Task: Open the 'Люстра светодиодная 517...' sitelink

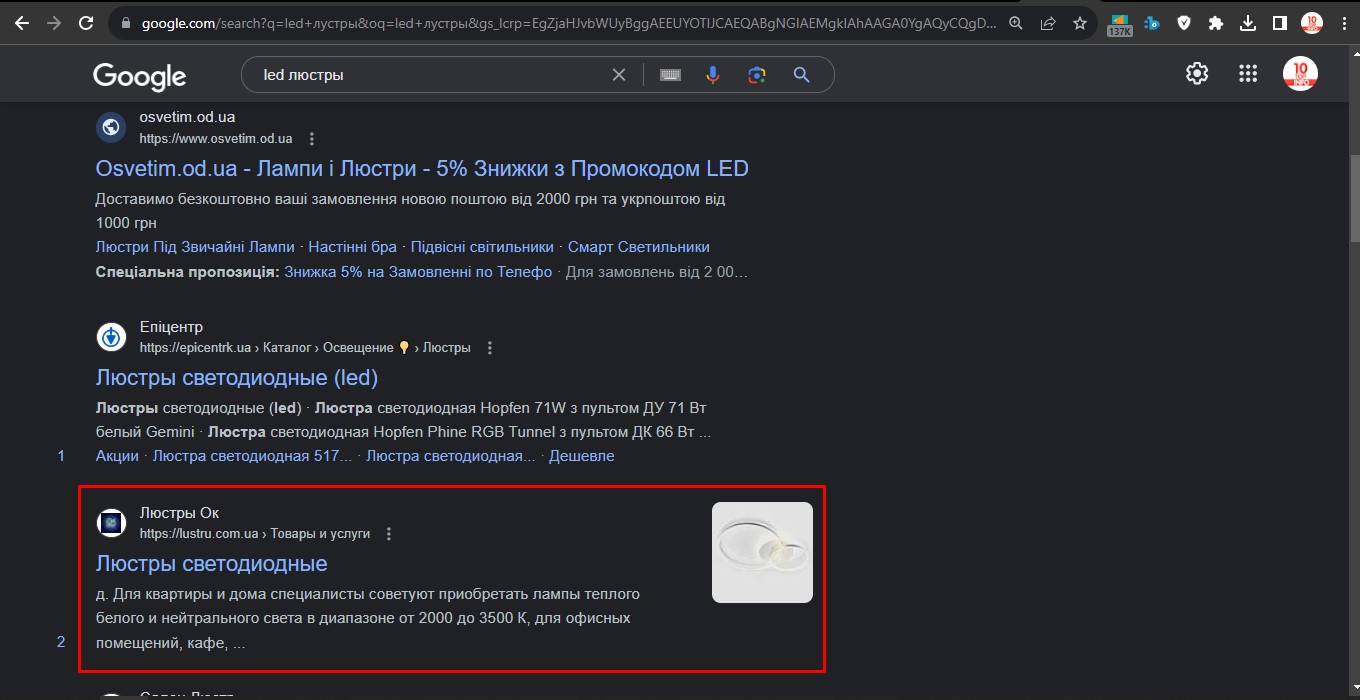Action: coord(252,456)
